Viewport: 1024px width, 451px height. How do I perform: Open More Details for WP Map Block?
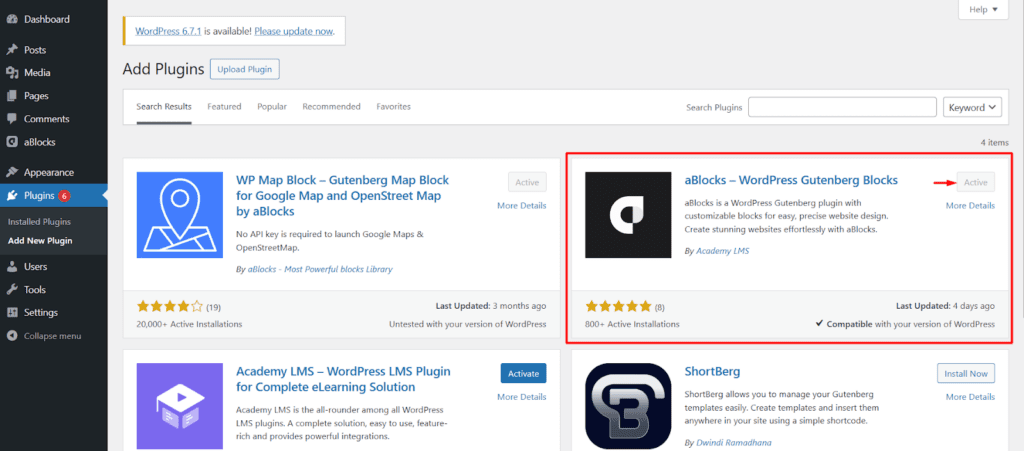click(x=522, y=206)
